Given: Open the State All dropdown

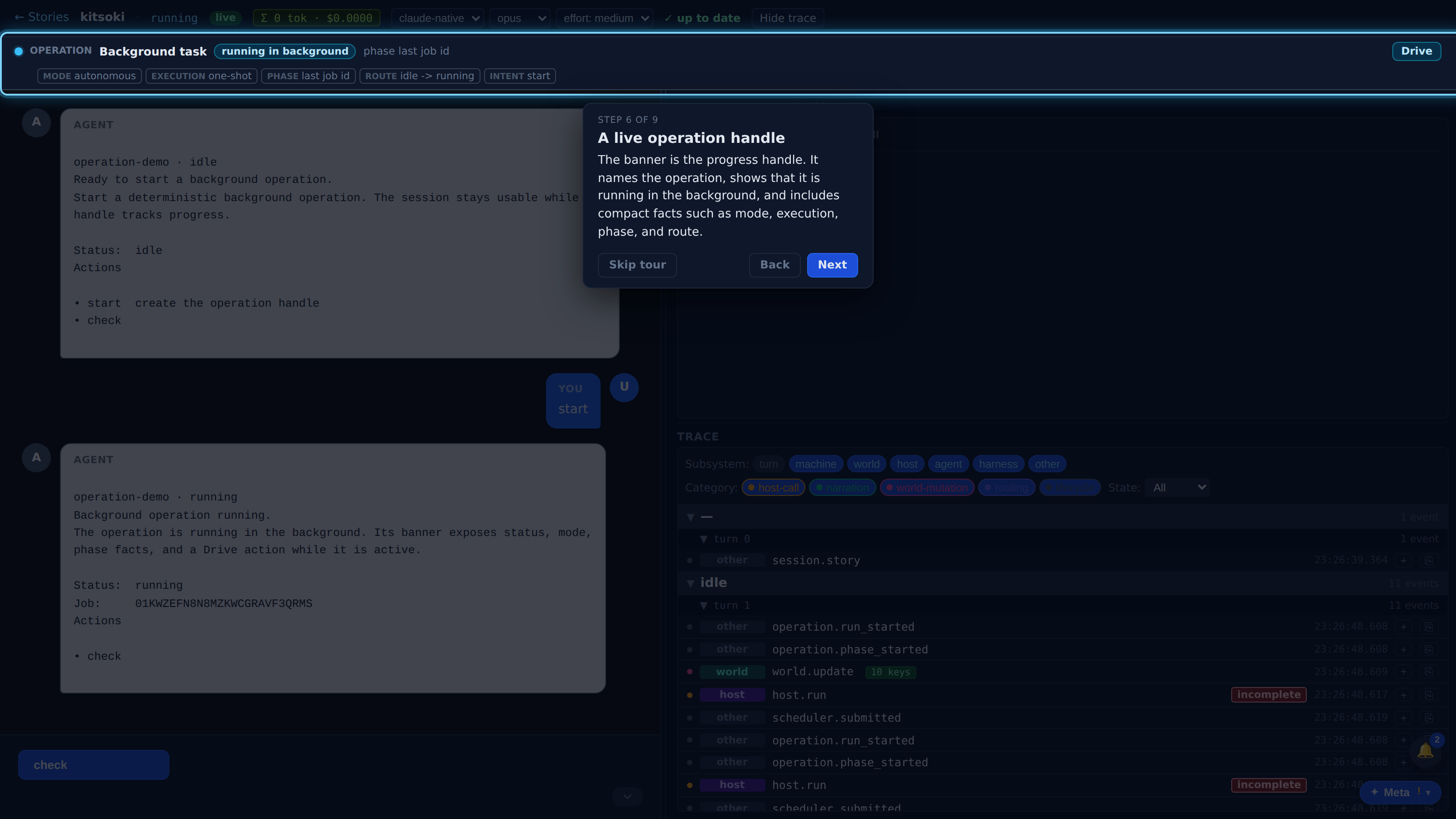Looking at the screenshot, I should (x=1178, y=487).
